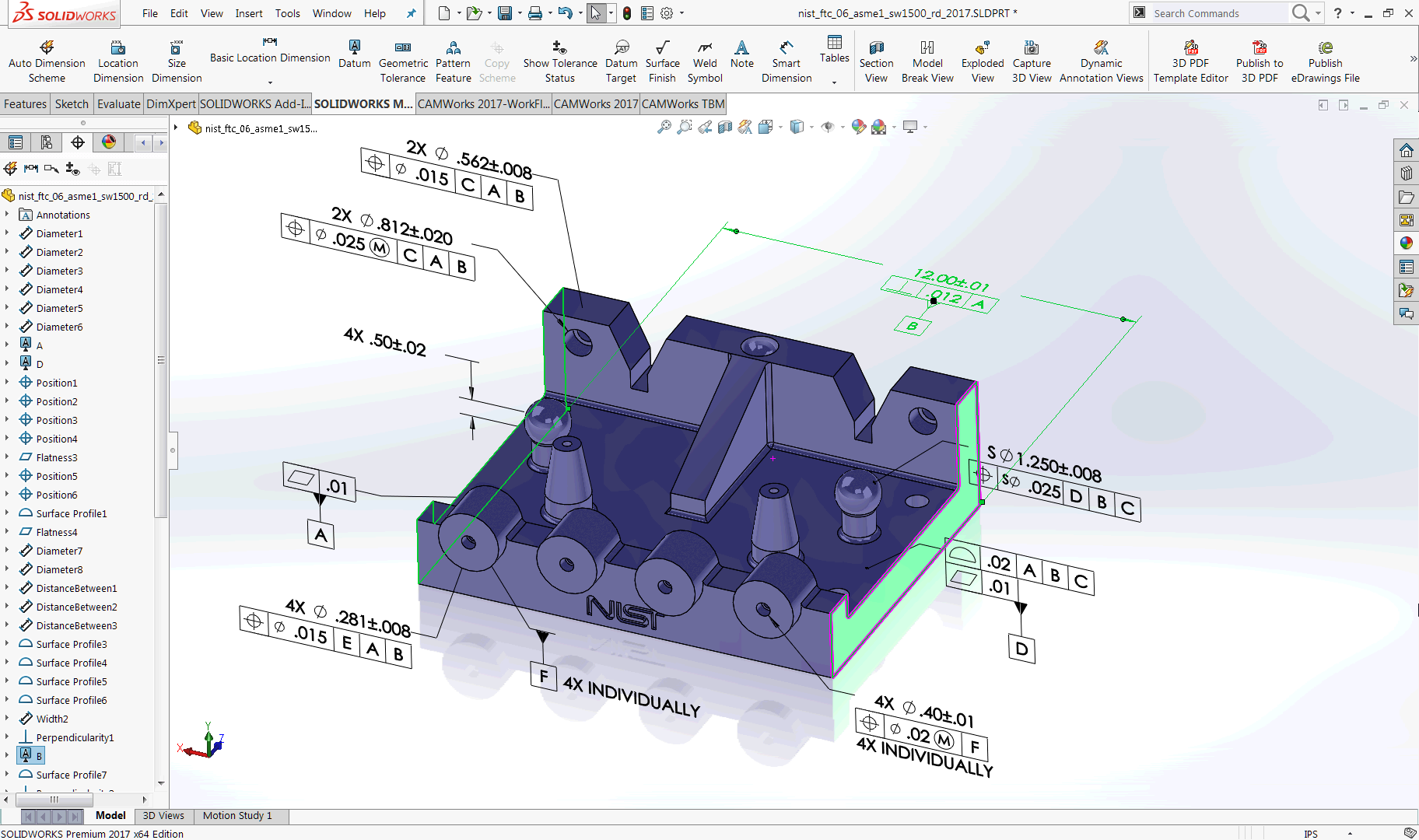Toggle the menu bar pushpin

pos(410,12)
